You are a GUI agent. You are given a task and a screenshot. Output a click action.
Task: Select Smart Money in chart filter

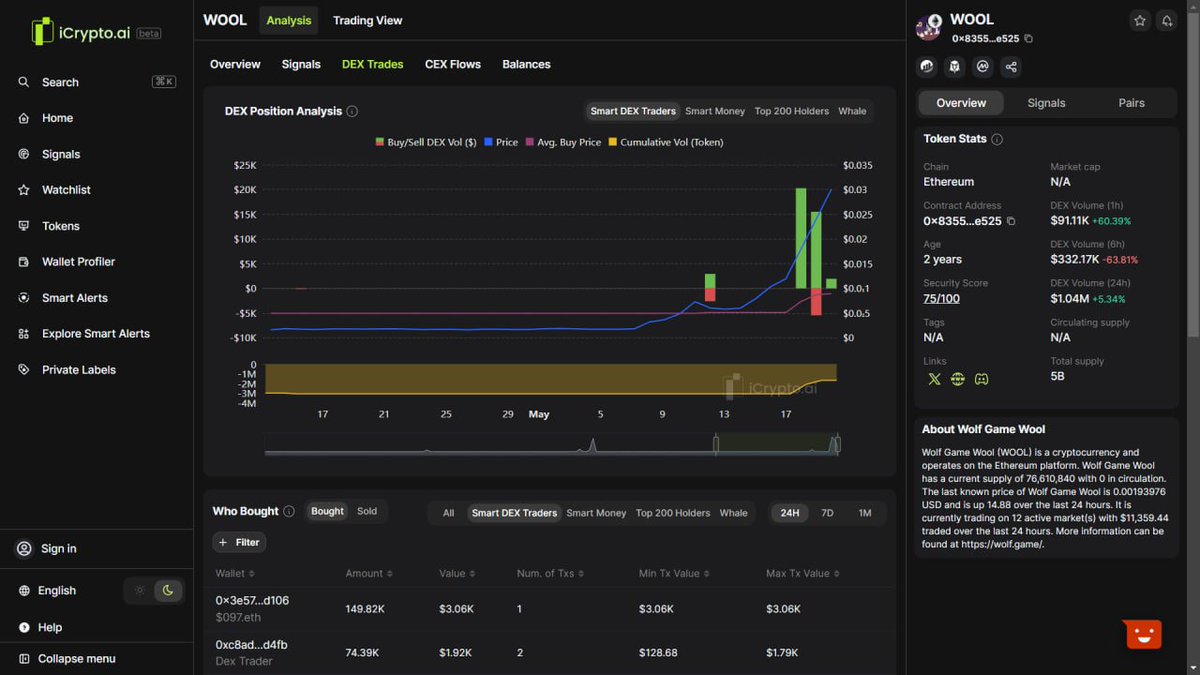pyautogui.click(x=715, y=111)
